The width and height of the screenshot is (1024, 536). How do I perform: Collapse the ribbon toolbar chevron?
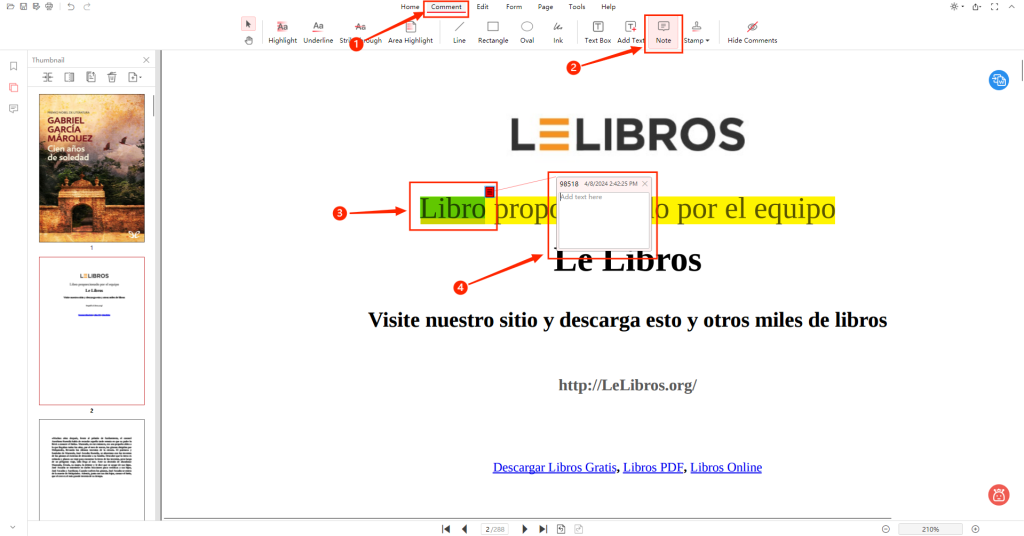[1014, 7]
